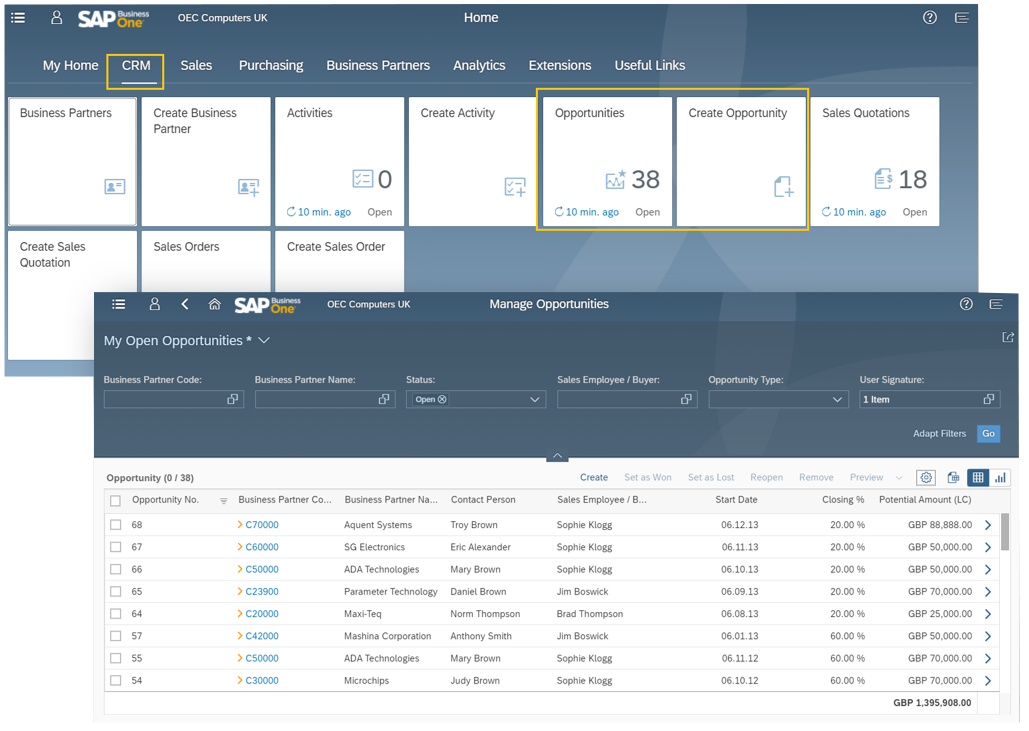Select the checkbox for opportunity 66
This screenshot has height=731, width=1029.
(x=116, y=570)
